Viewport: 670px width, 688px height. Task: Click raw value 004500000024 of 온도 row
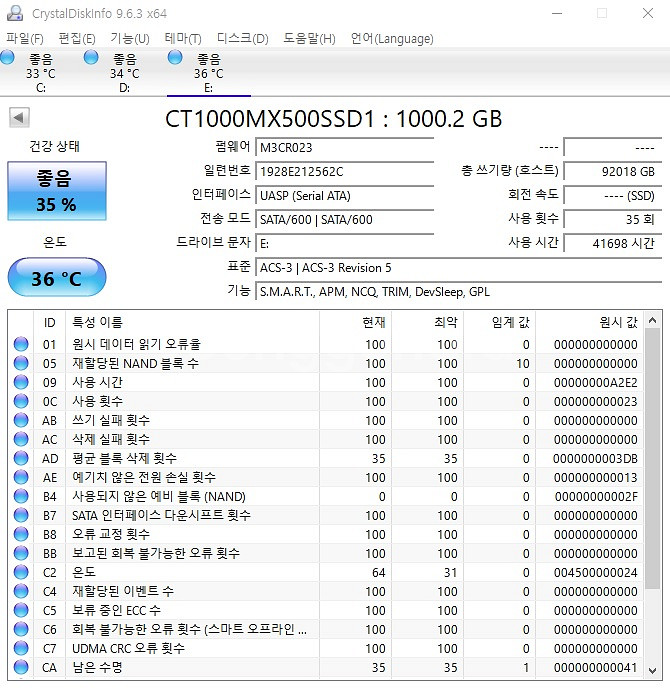[595, 573]
